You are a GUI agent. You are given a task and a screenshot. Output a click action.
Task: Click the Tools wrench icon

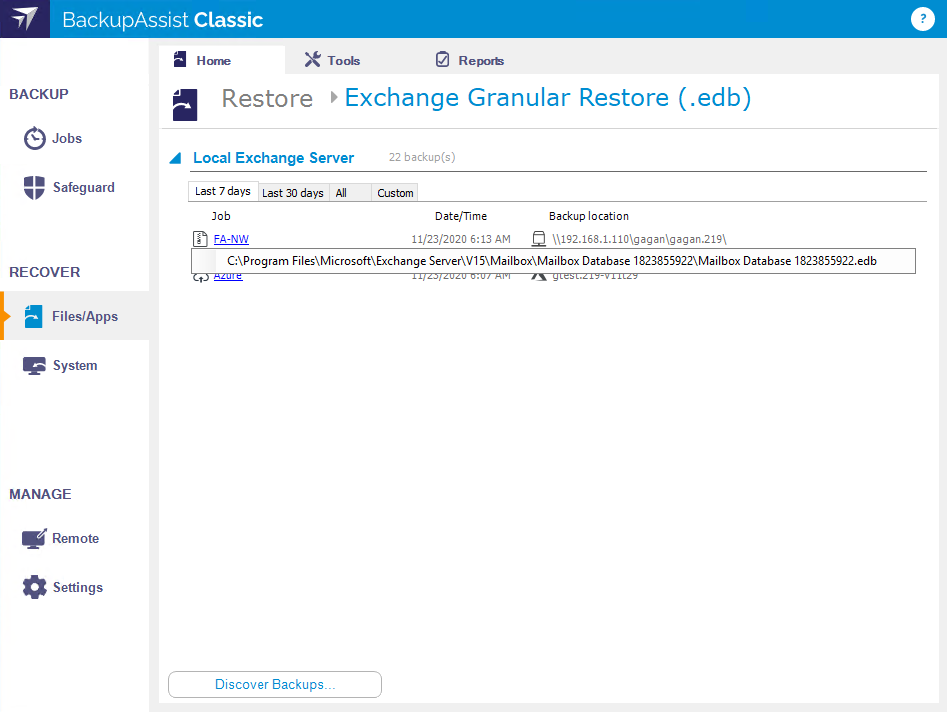[312, 59]
